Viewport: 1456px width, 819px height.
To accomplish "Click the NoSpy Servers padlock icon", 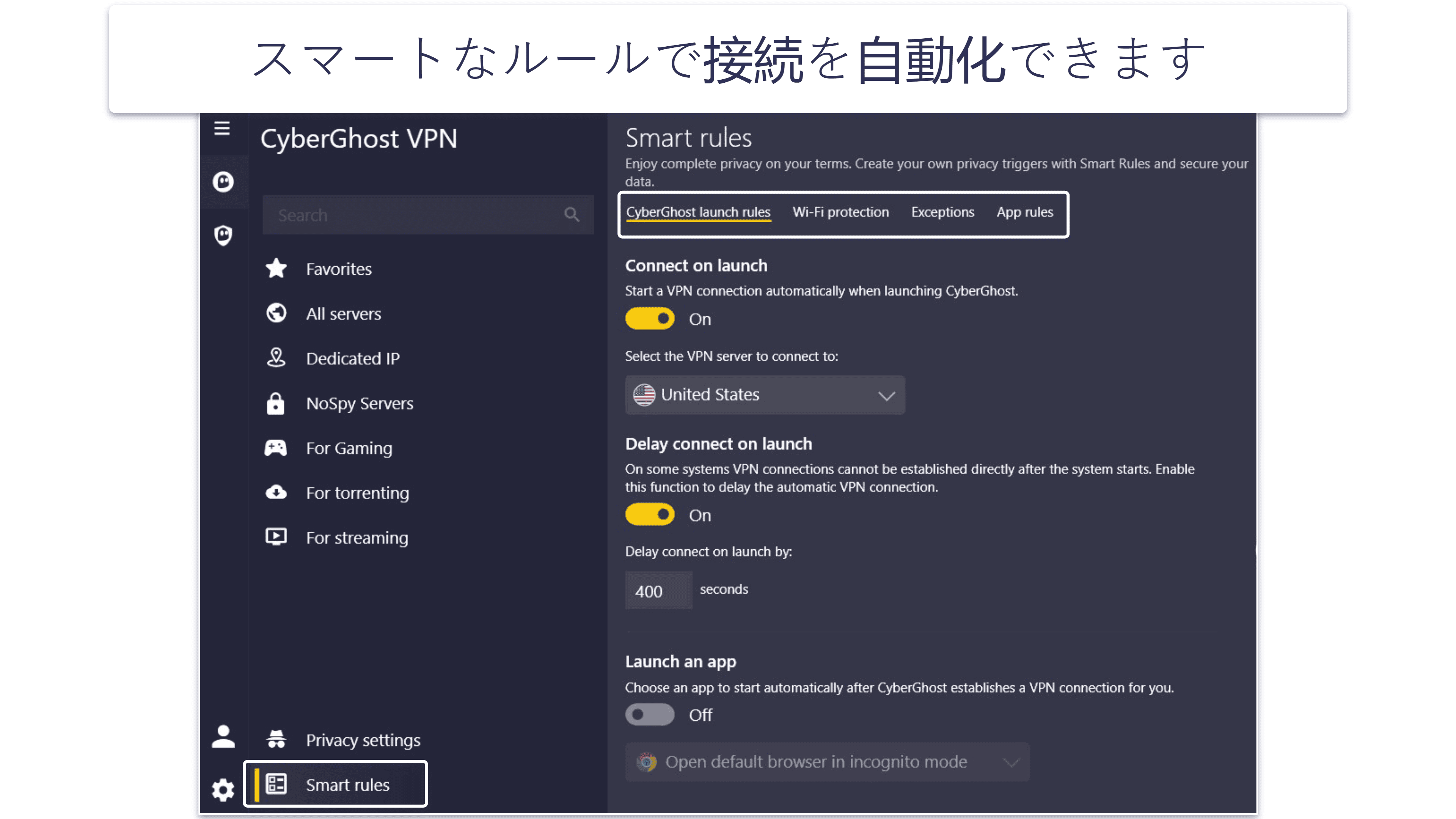I will pyautogui.click(x=276, y=403).
